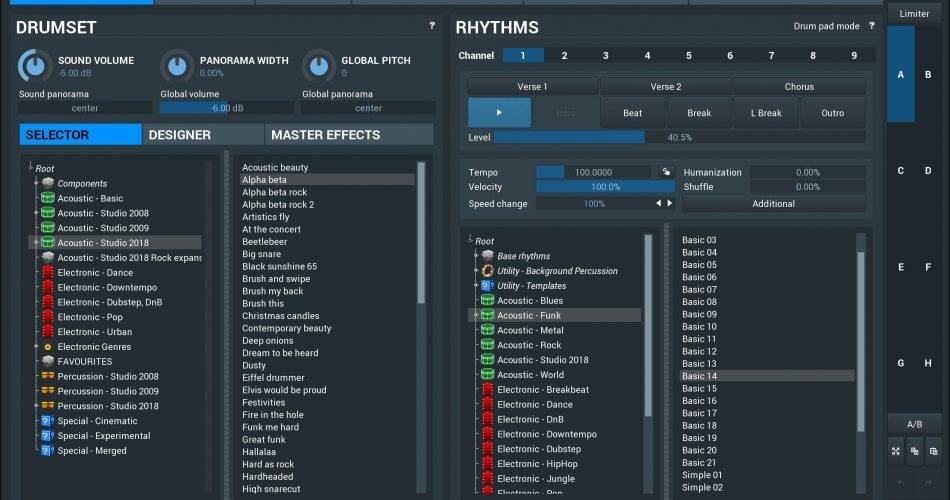950x500 pixels.
Task: Expand the Acoustic - Funk rhythms node
Action: [x=476, y=315]
